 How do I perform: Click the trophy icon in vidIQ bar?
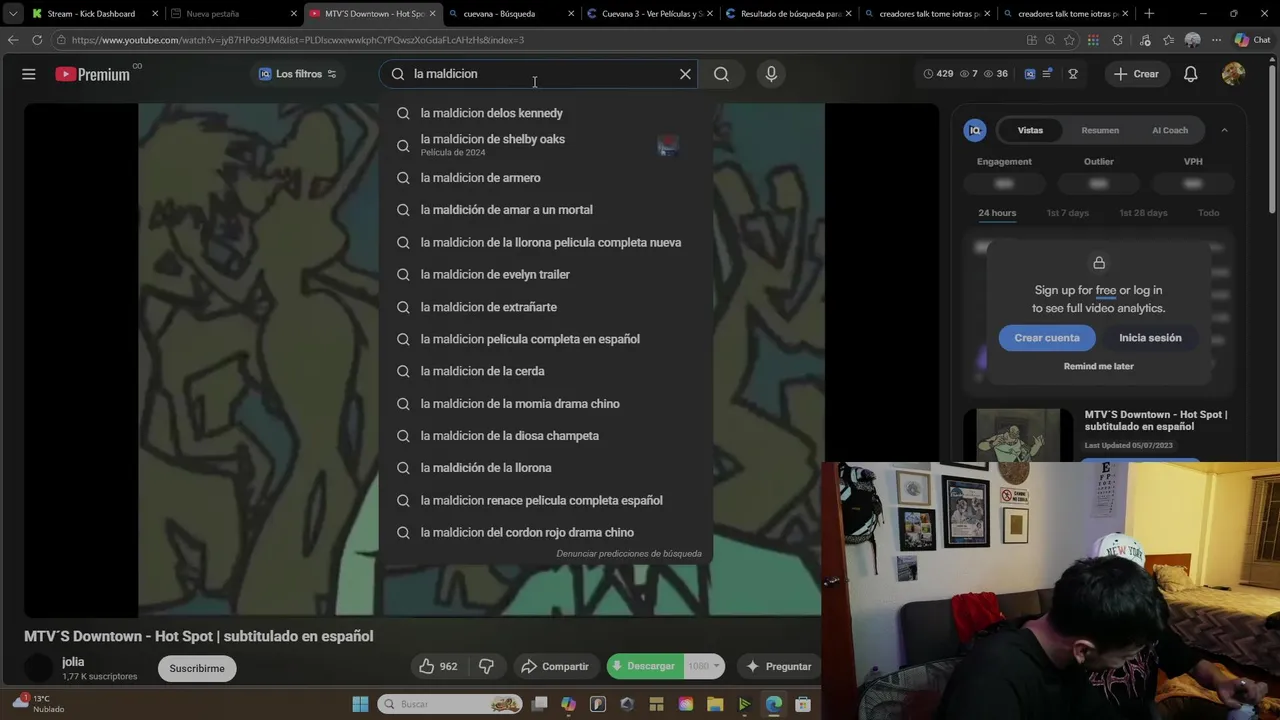1073,74
